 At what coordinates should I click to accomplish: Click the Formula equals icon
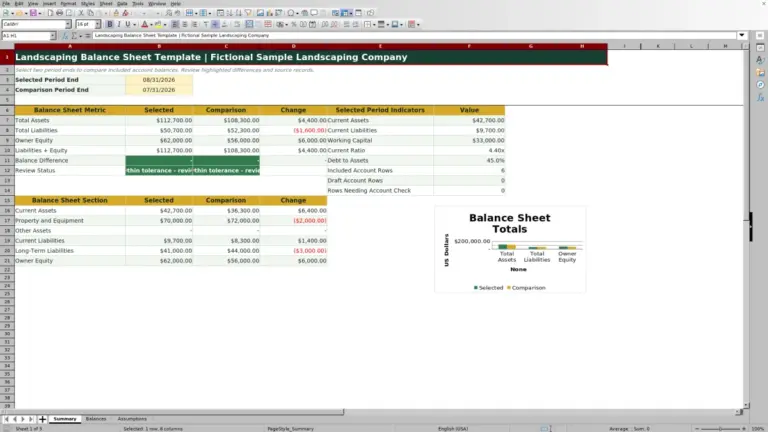(88, 36)
